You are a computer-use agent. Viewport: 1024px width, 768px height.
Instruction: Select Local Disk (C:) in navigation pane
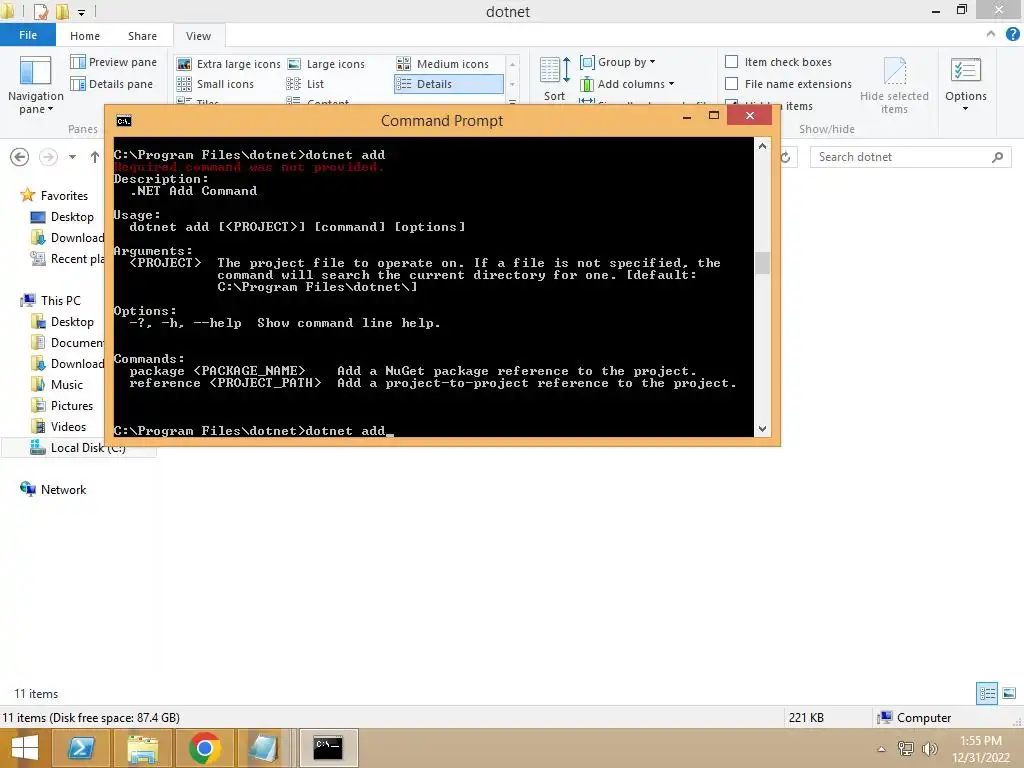(78, 447)
